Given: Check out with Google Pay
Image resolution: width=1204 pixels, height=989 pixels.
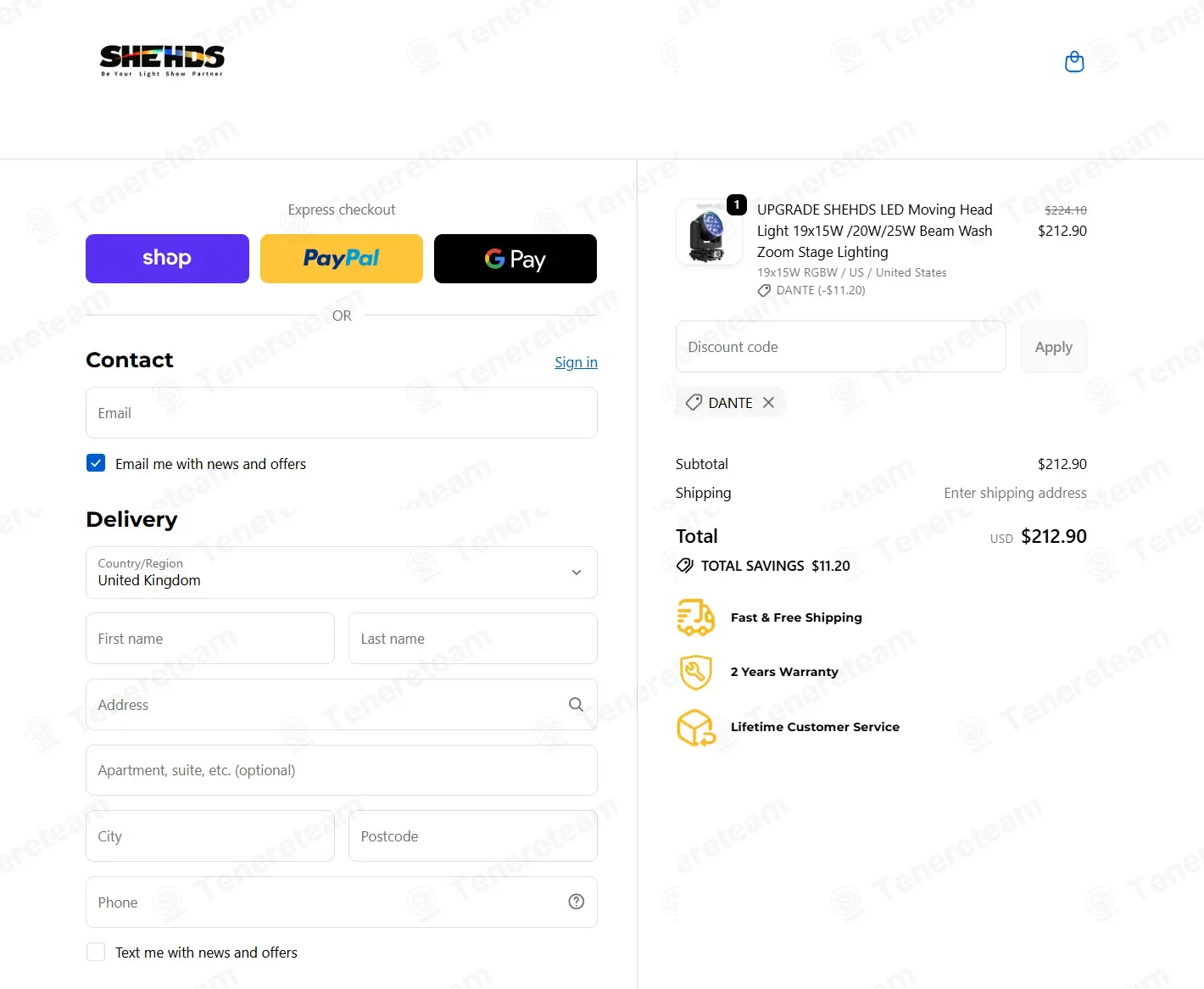Looking at the screenshot, I should click(x=516, y=259).
